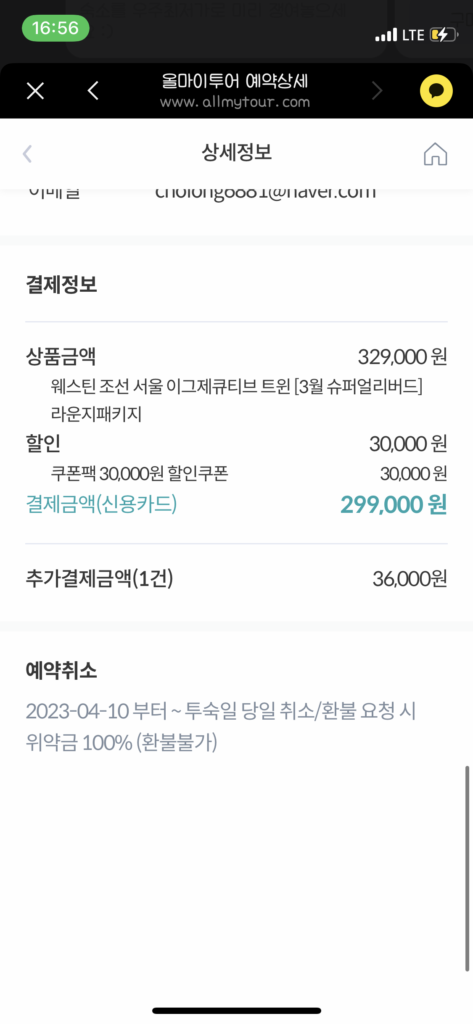Go back using the browser back arrow
Viewport: 473px width, 1024px height.
(x=93, y=91)
